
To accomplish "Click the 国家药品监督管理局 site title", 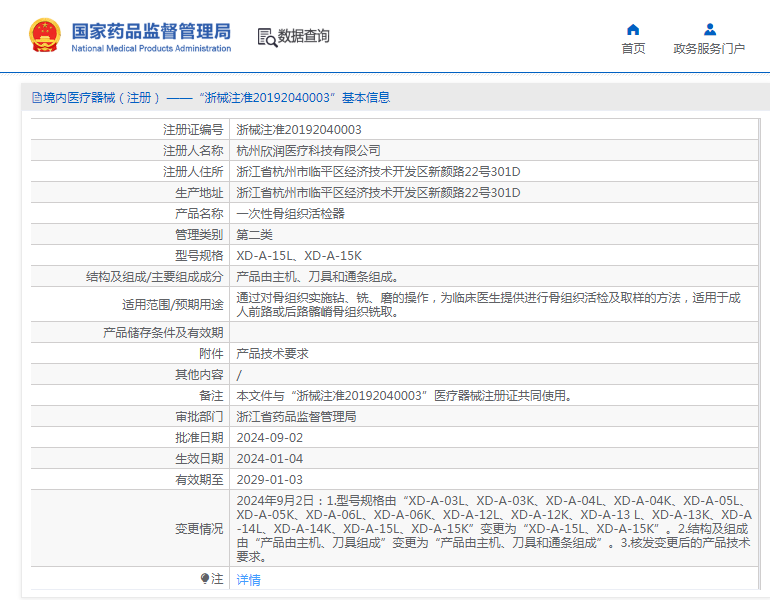I will click(x=150, y=29).
